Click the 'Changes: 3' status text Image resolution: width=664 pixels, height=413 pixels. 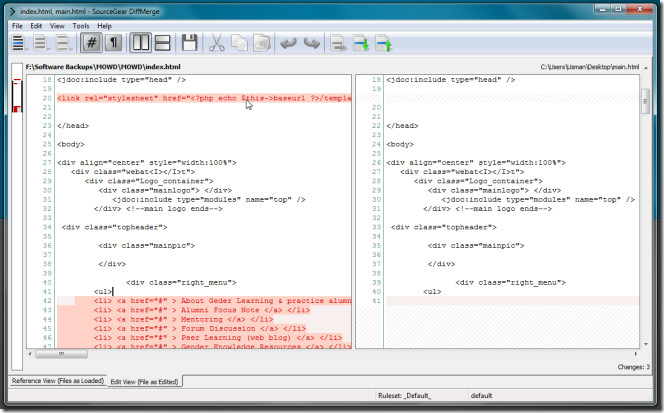(x=633, y=367)
